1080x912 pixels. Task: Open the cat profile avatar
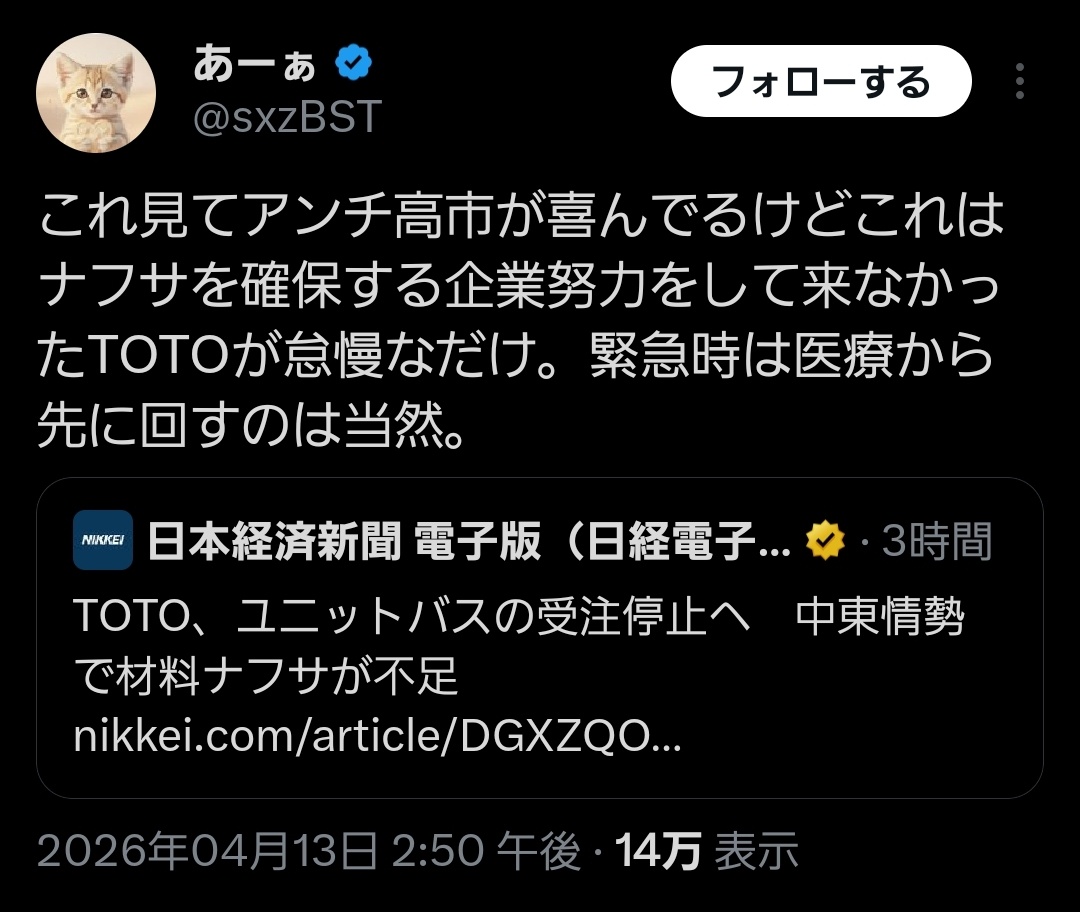tap(96, 92)
